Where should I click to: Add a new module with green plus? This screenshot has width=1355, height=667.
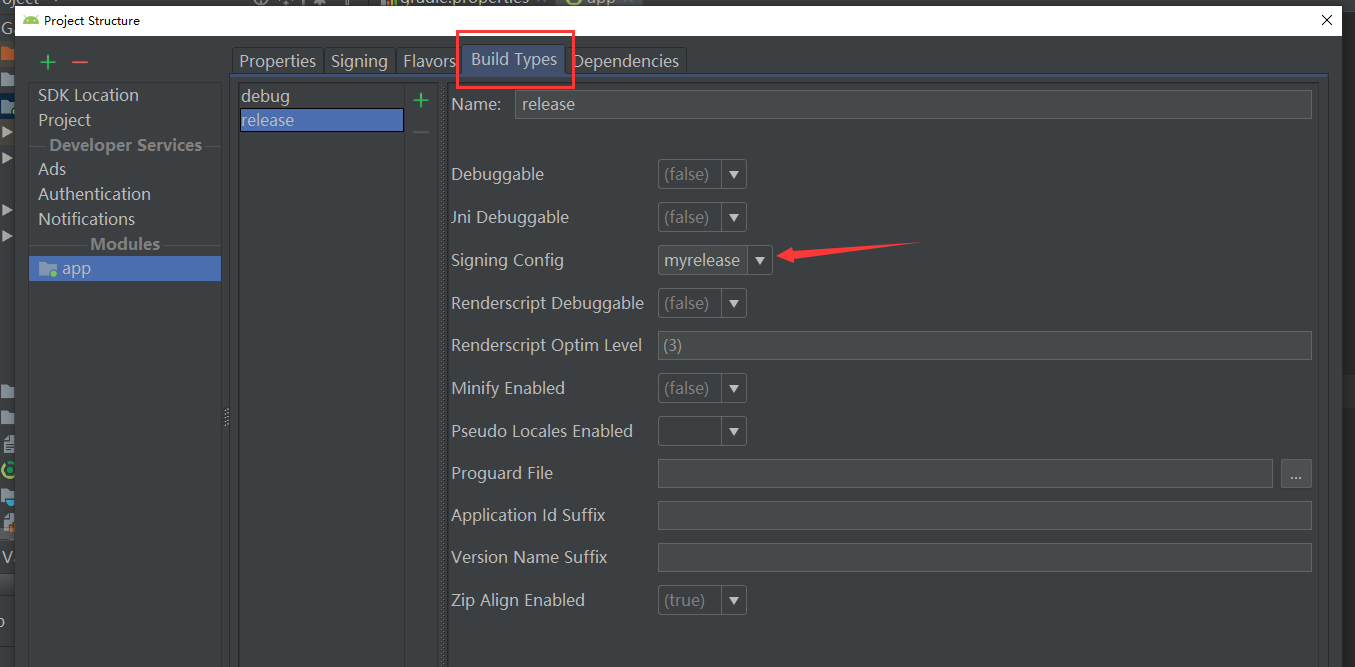pyautogui.click(x=48, y=62)
